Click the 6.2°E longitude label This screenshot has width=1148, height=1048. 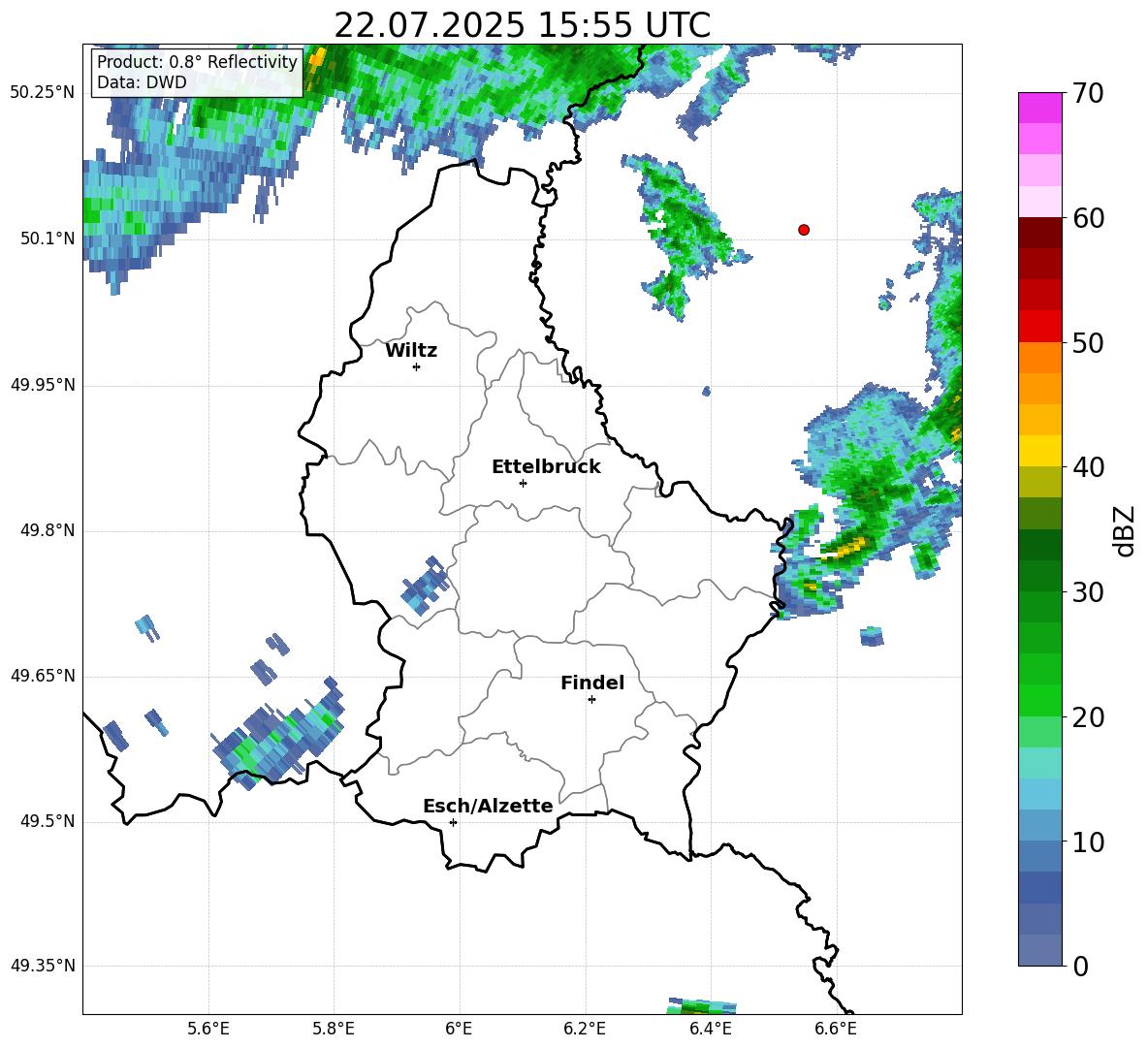pyautogui.click(x=585, y=1029)
